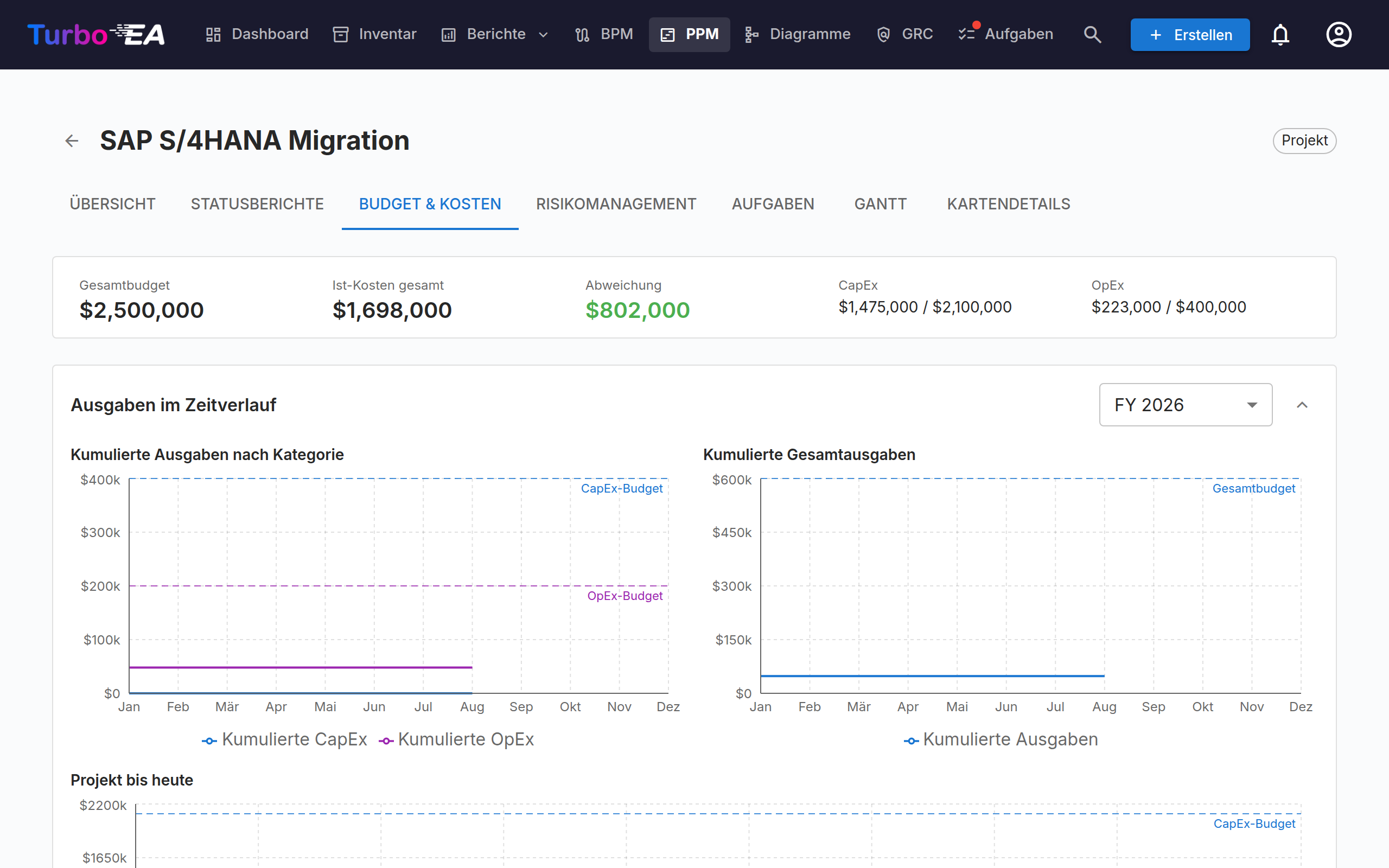Toggle Kumulierte Ausgaben legend series
Screen dimensions: 1389x868
coord(1001,739)
